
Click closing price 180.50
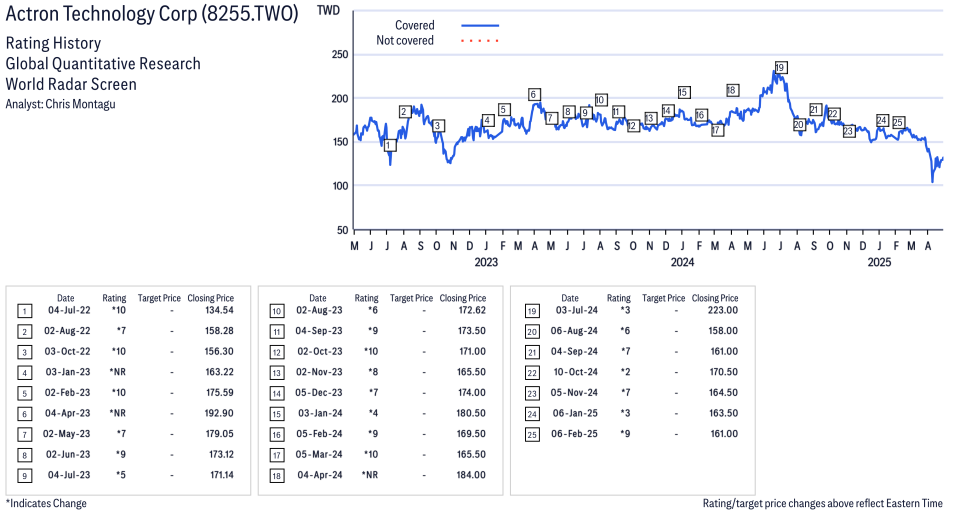472,413
